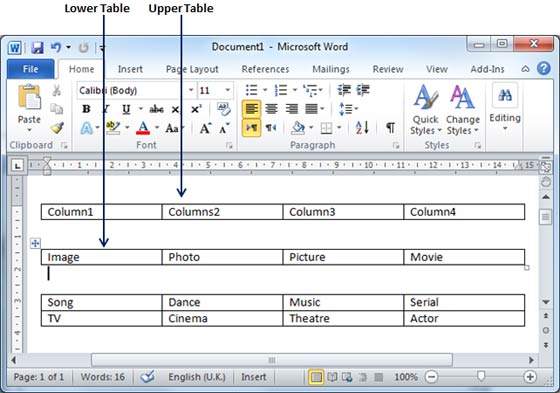560x393 pixels.
Task: Expand Shading color dropdown arrow
Action: (x=311, y=128)
